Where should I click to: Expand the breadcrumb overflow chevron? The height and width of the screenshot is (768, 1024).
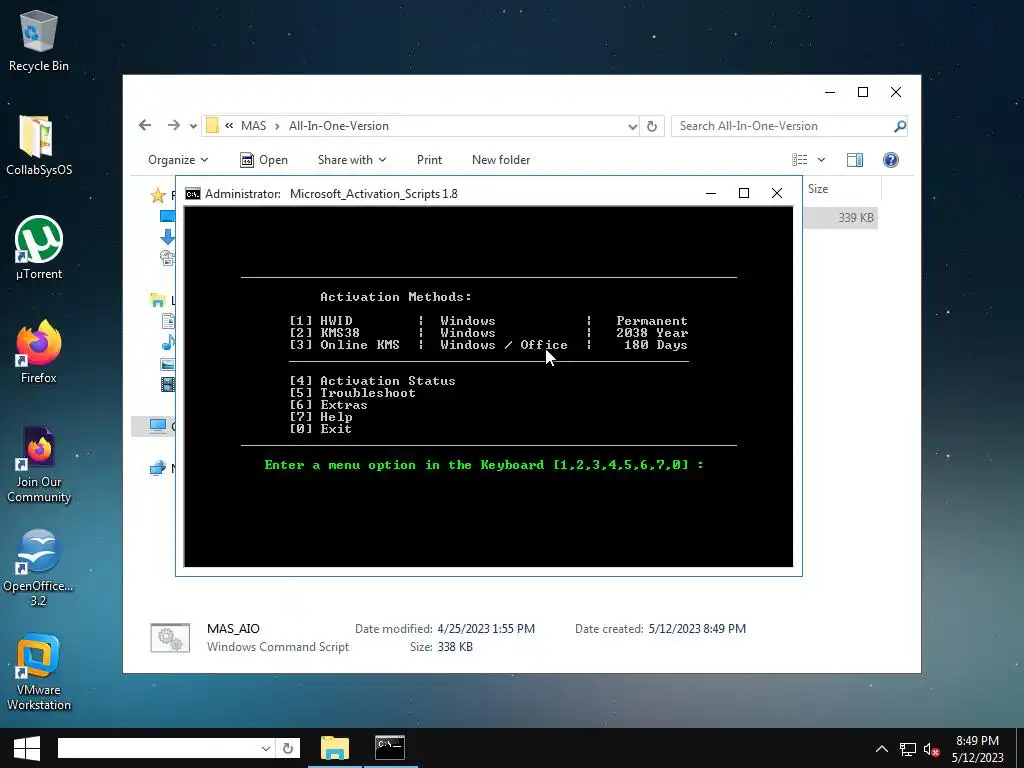[x=229, y=126]
